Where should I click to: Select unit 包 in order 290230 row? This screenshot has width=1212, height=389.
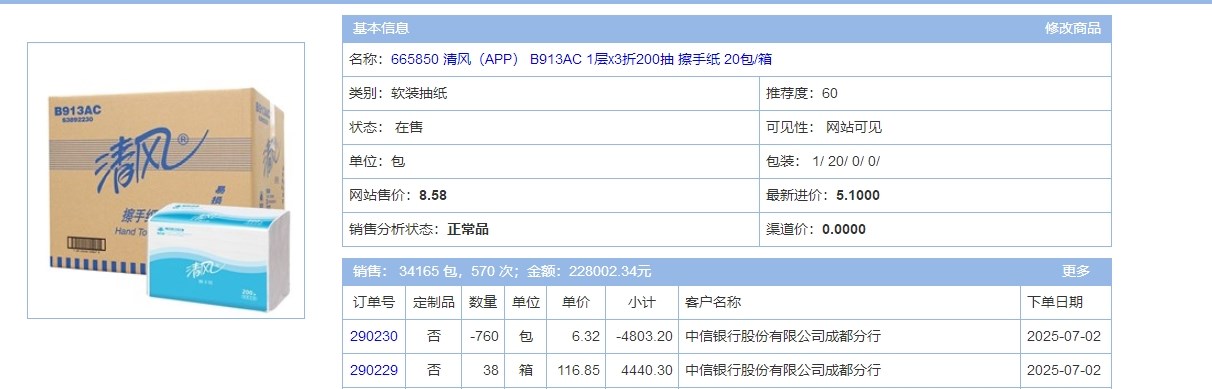coord(526,336)
